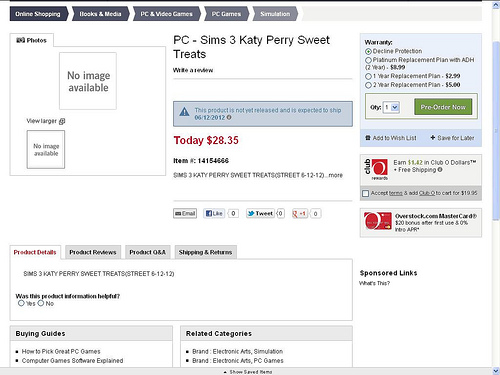Click the Pre-Order Now button

[443, 107]
